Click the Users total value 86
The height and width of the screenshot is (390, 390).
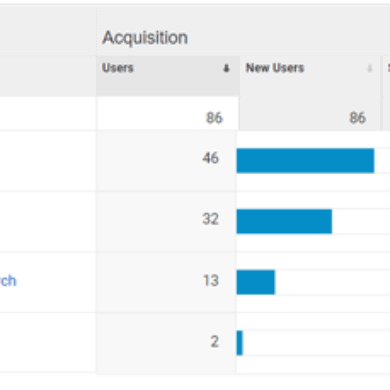pos(214,118)
